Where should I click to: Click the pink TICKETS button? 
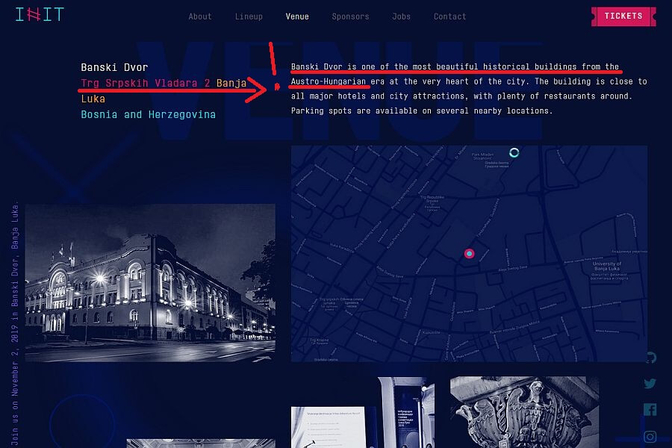[x=624, y=16]
